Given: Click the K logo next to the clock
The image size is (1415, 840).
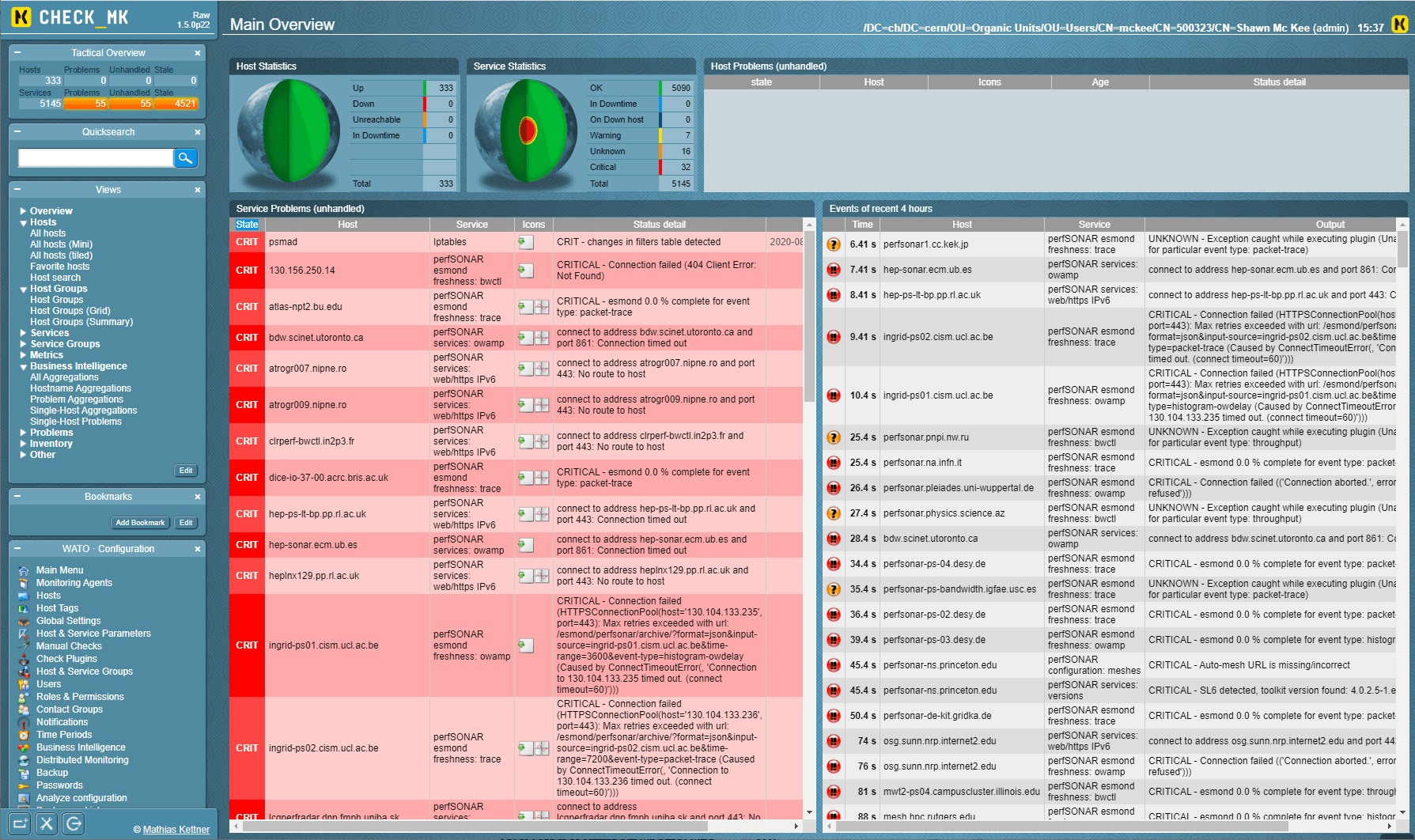Looking at the screenshot, I should coord(1399,25).
